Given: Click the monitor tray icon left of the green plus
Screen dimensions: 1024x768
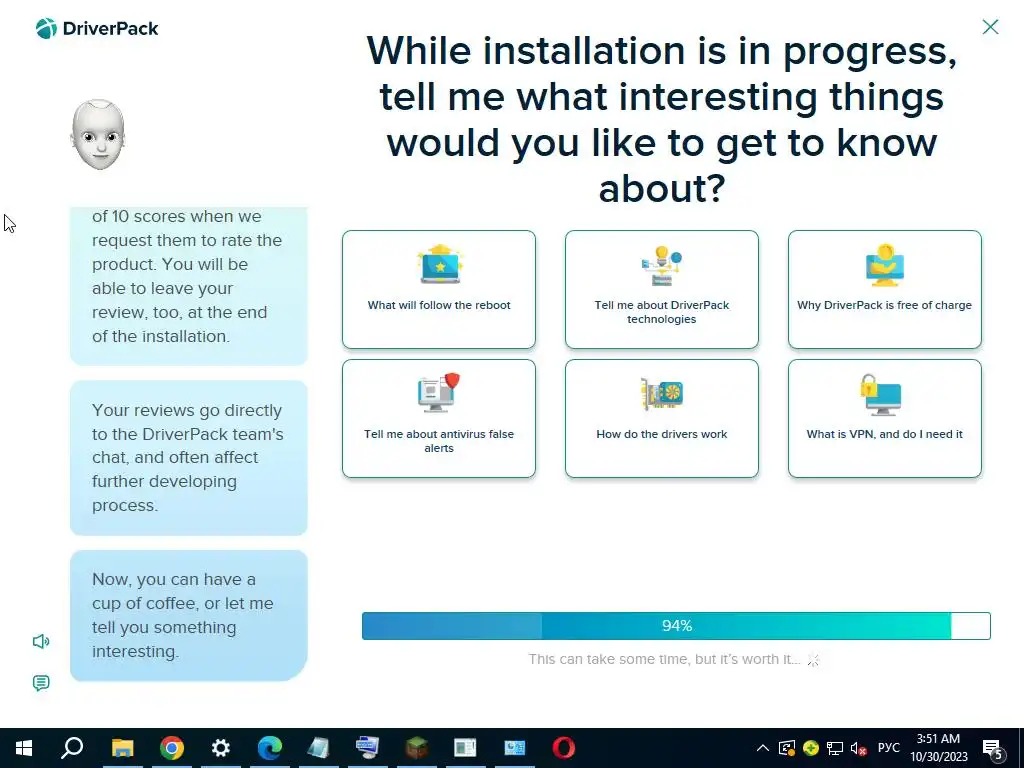Looking at the screenshot, I should [787, 748].
